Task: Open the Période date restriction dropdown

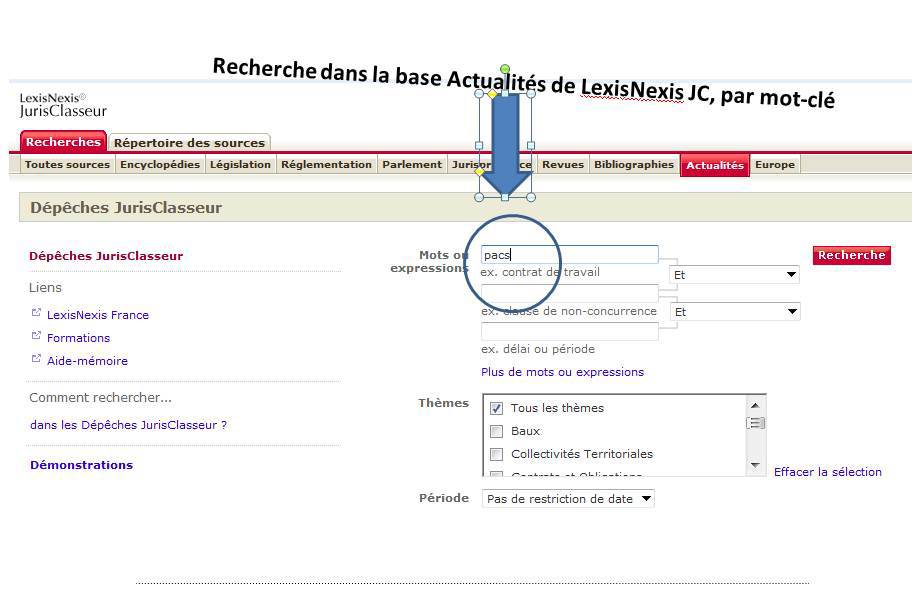Action: point(568,498)
